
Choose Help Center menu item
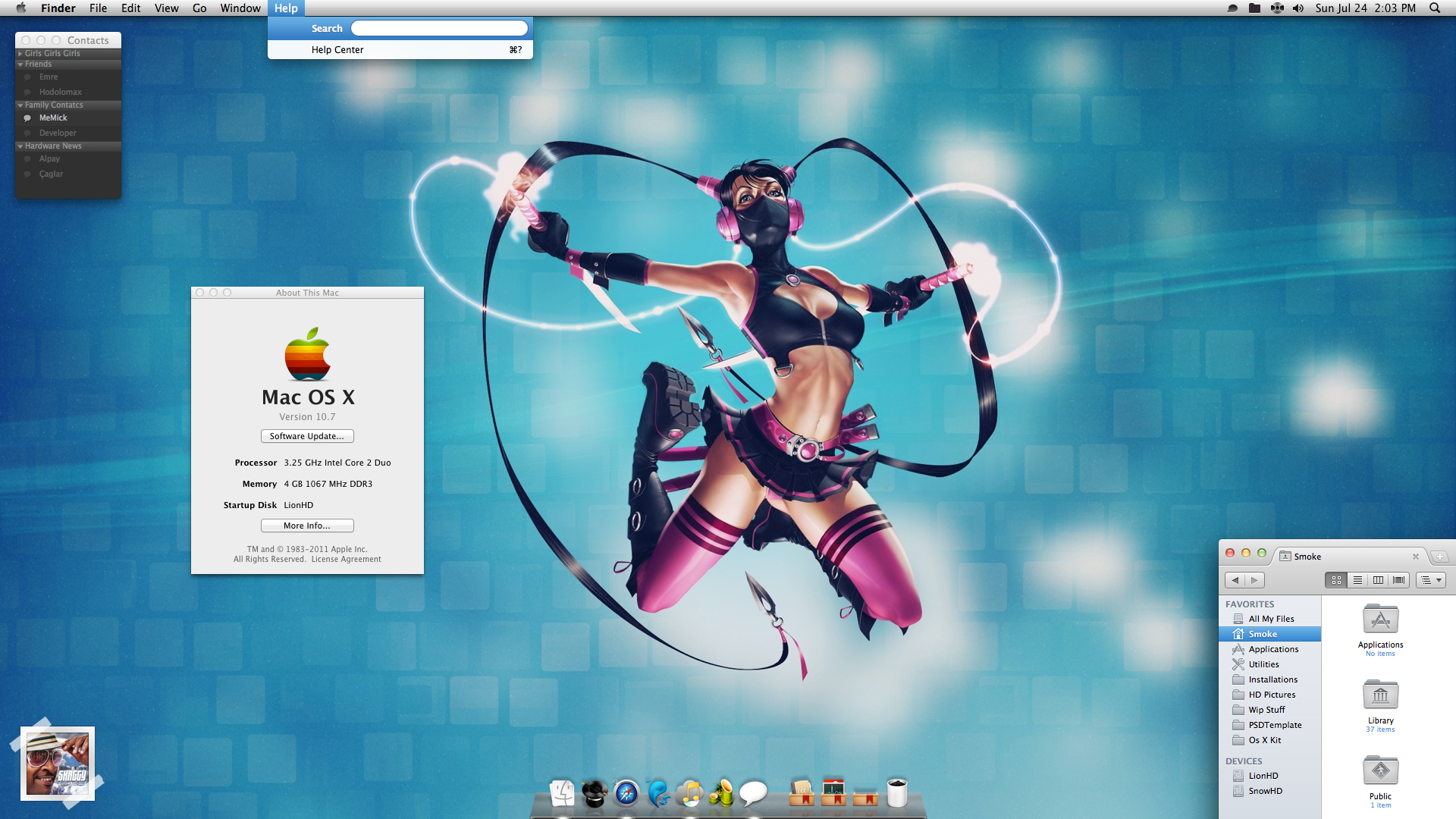[x=400, y=50]
